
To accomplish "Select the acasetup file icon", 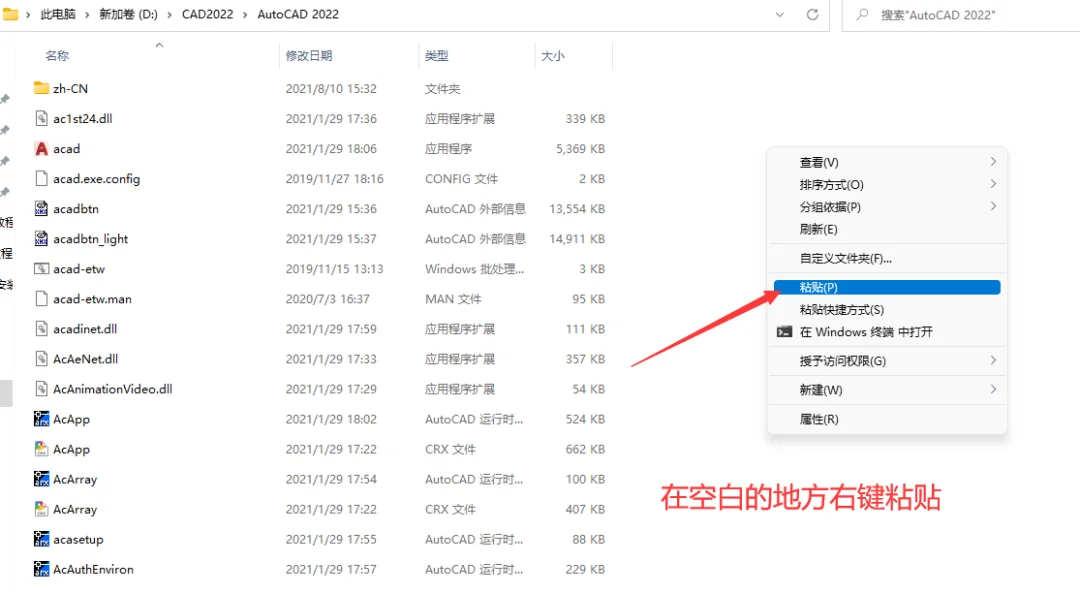I will pyautogui.click(x=42, y=539).
